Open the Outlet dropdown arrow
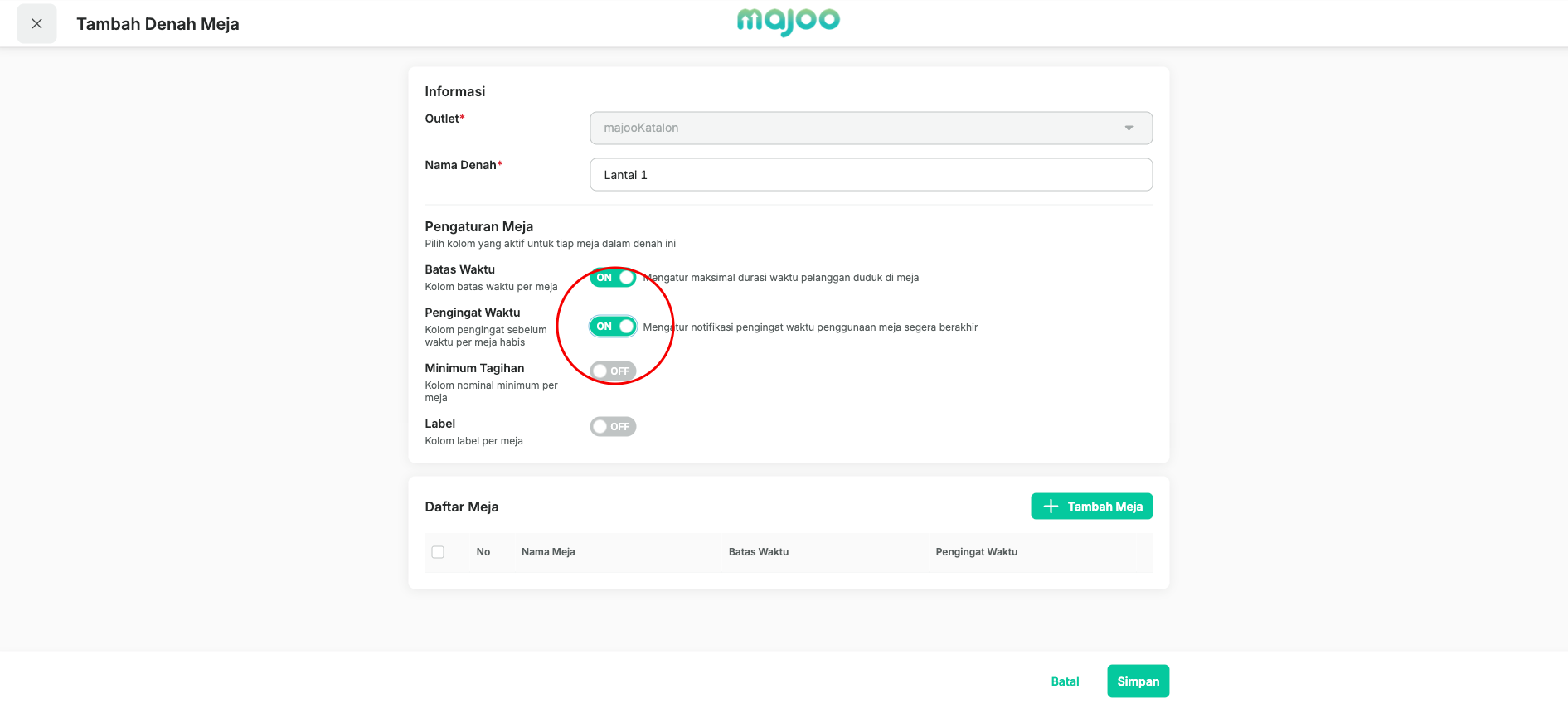The image size is (1568, 703). pyautogui.click(x=1129, y=128)
